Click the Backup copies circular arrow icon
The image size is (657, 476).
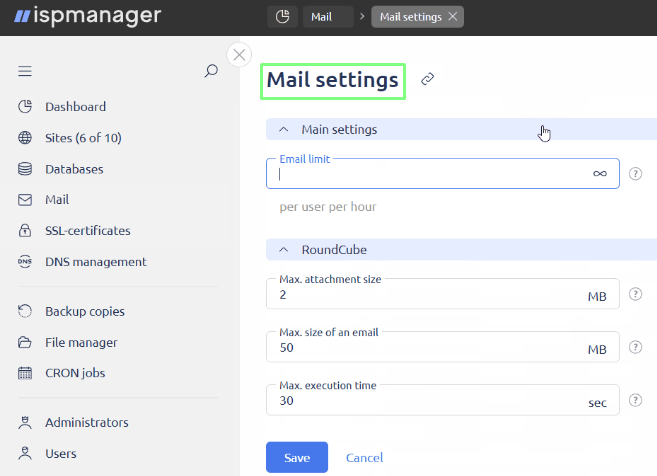coord(25,311)
